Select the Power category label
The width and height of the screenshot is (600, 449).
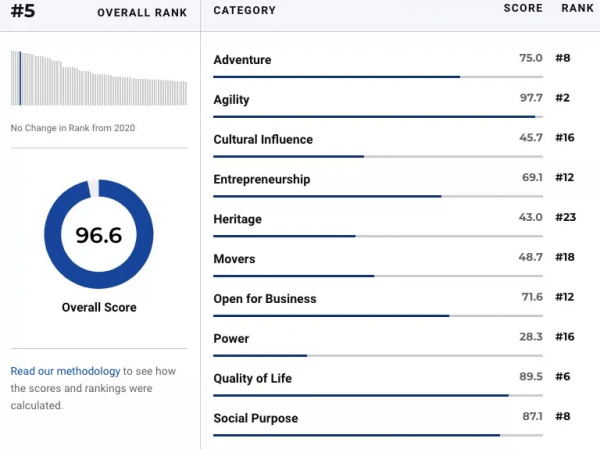[231, 339]
